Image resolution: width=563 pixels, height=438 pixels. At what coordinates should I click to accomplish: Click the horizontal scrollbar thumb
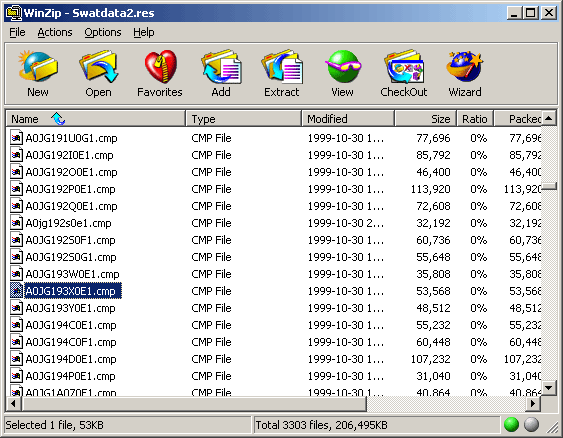point(194,403)
